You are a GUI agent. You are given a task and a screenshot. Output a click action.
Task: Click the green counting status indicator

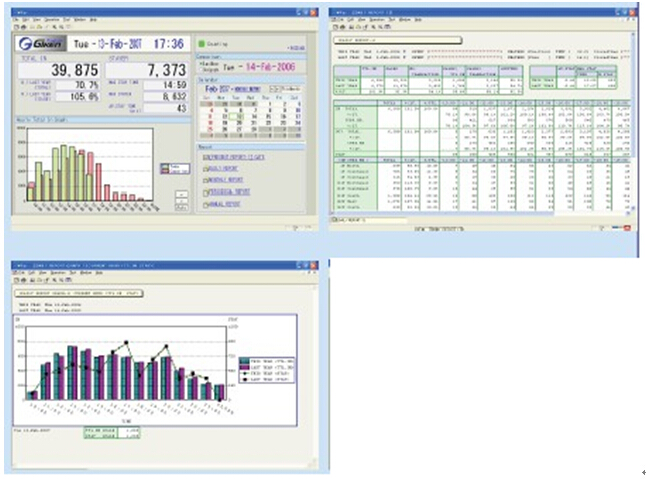tap(201, 44)
